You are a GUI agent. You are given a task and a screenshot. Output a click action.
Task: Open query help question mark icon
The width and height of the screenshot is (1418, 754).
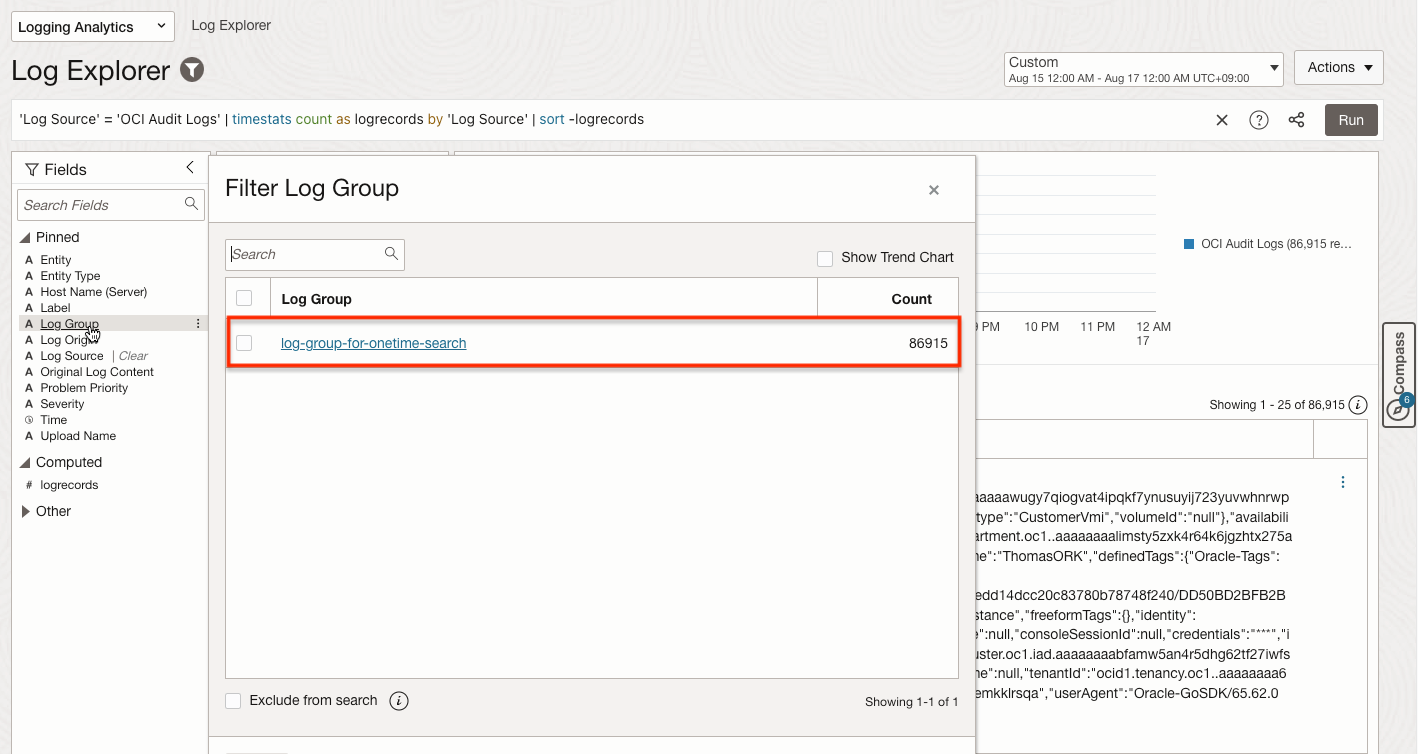[1259, 120]
